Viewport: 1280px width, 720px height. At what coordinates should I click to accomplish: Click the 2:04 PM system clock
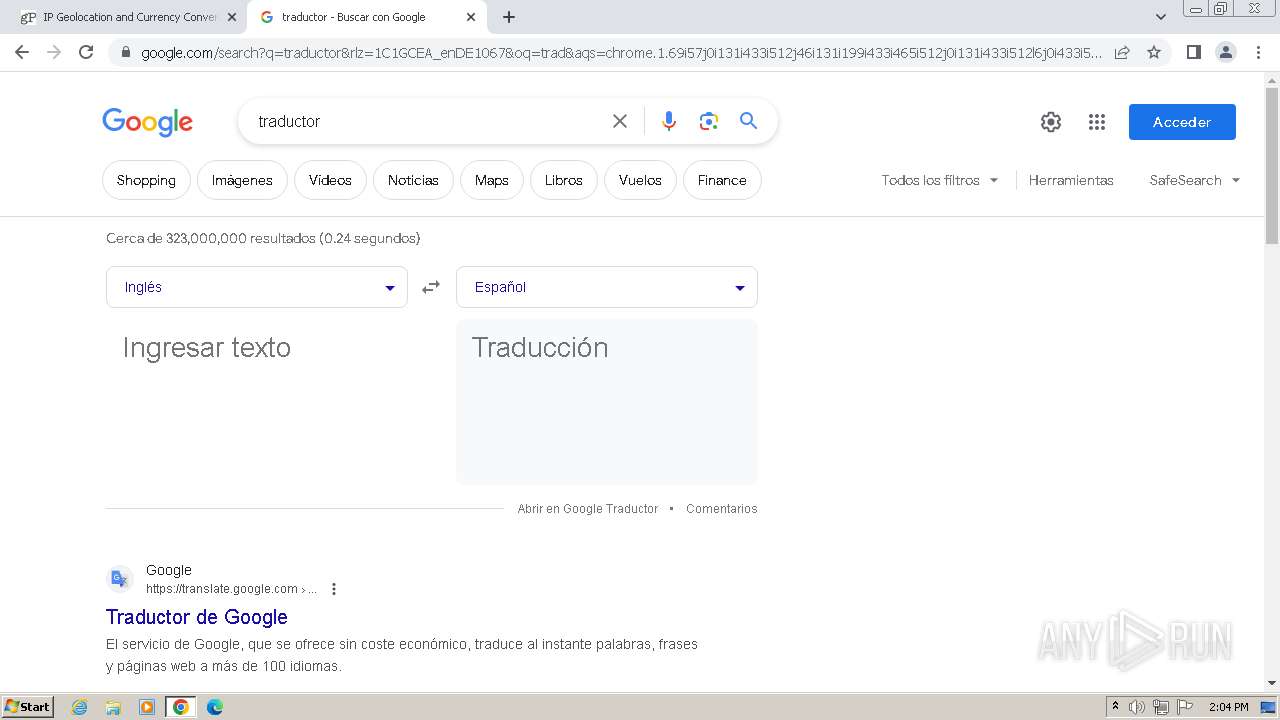pyautogui.click(x=1228, y=707)
